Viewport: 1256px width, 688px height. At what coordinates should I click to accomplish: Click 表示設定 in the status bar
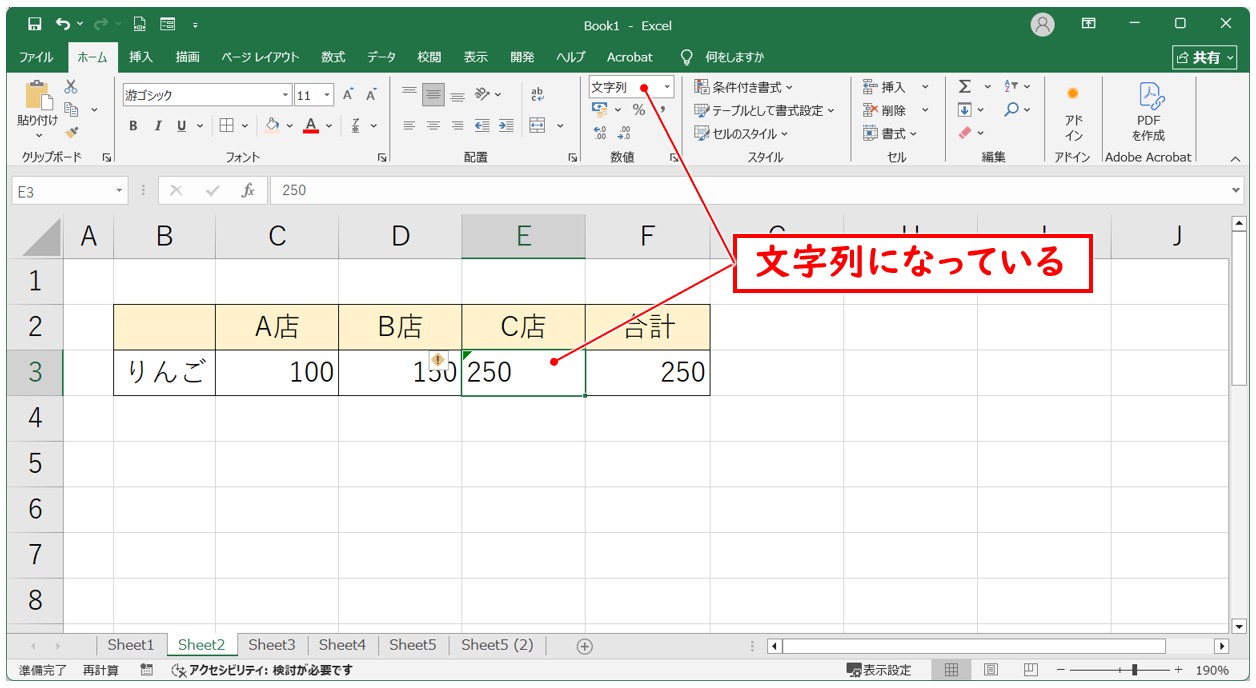point(879,670)
